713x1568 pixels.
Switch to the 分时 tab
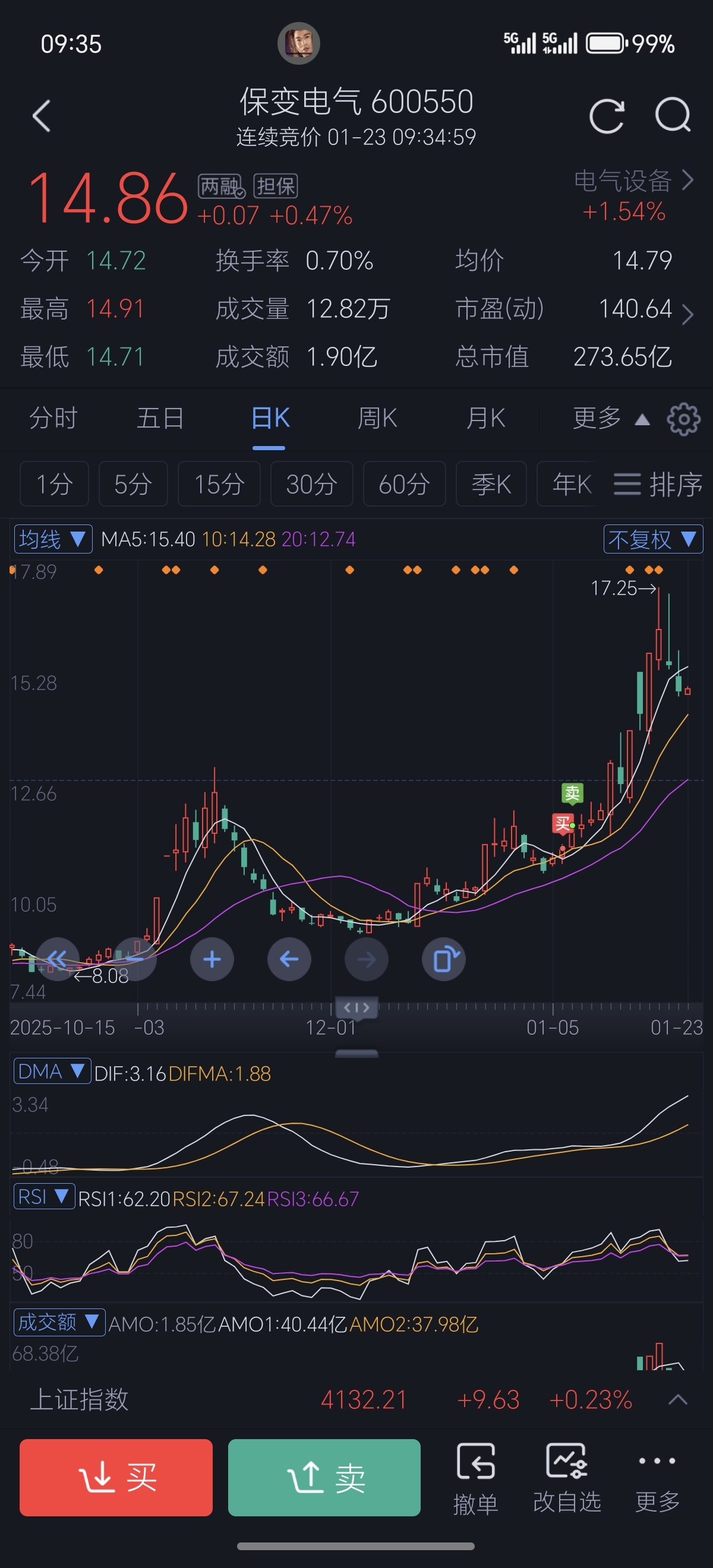point(53,419)
